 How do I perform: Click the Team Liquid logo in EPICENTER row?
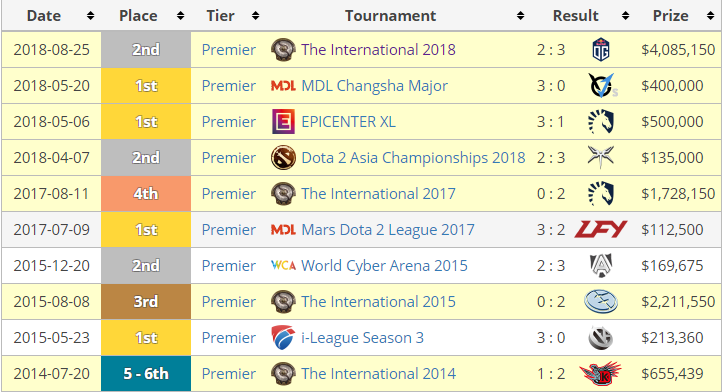click(601, 122)
